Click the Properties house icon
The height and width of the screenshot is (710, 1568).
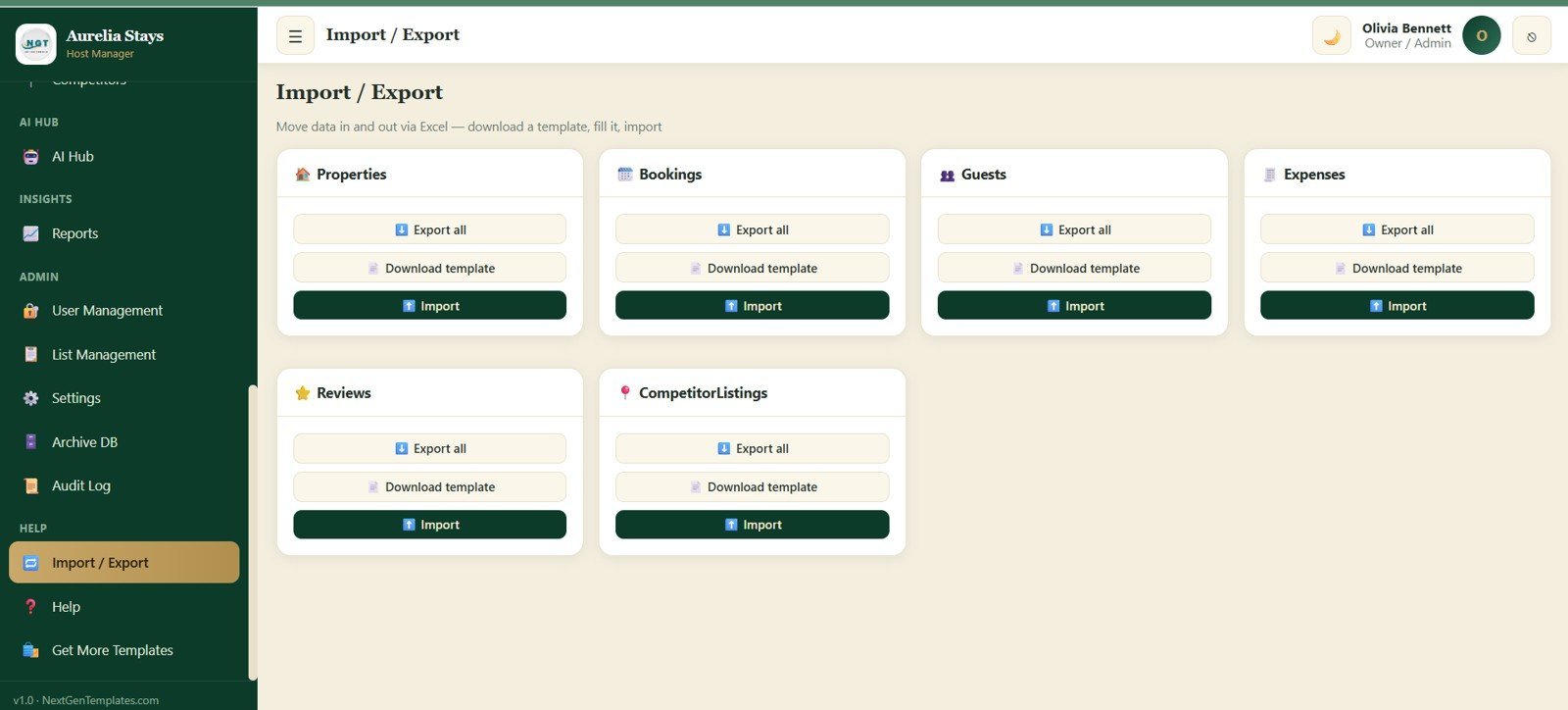(x=303, y=175)
